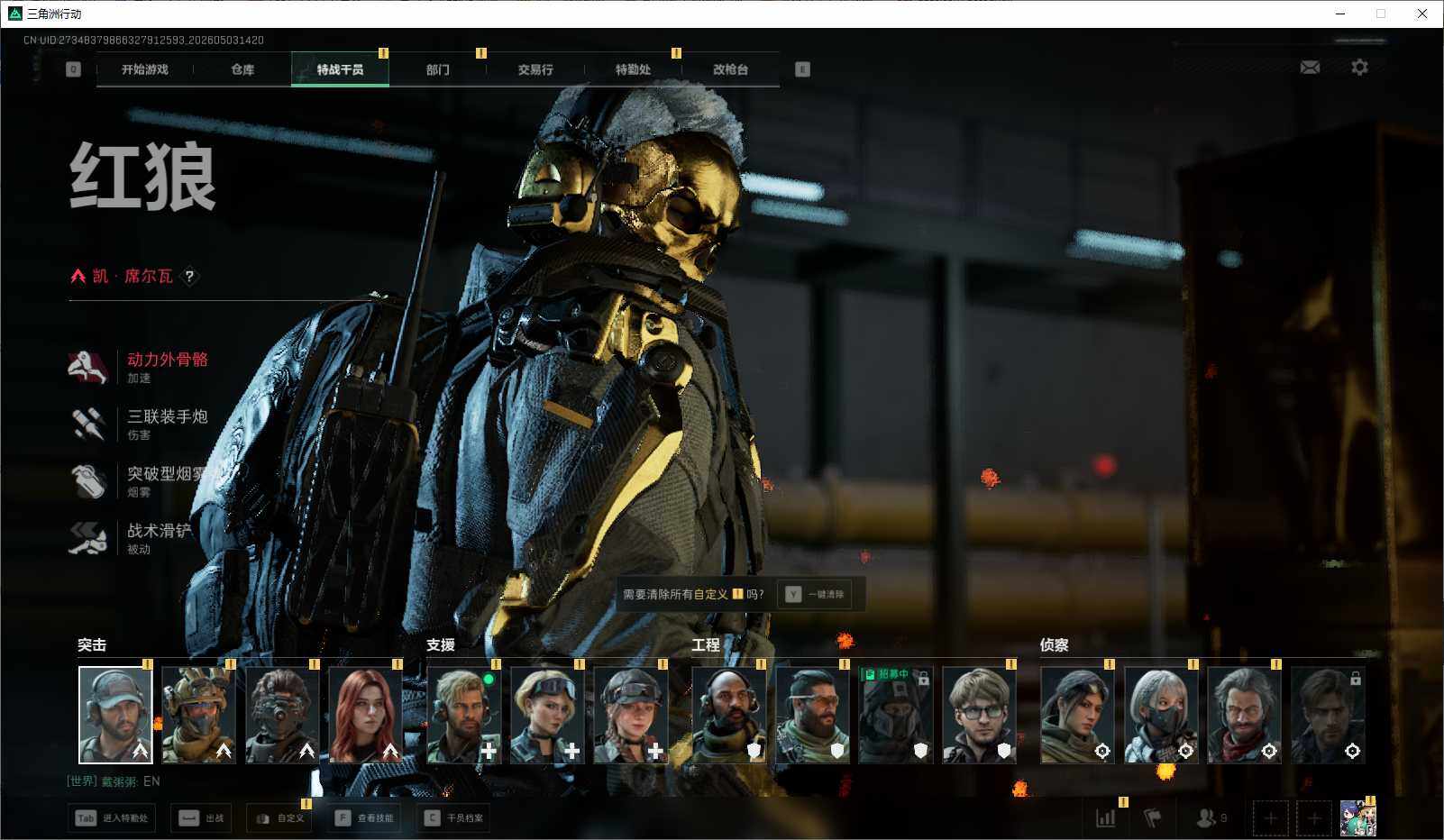Switch to the 特勤处 tab
This screenshot has width=1444, height=840.
click(x=633, y=69)
